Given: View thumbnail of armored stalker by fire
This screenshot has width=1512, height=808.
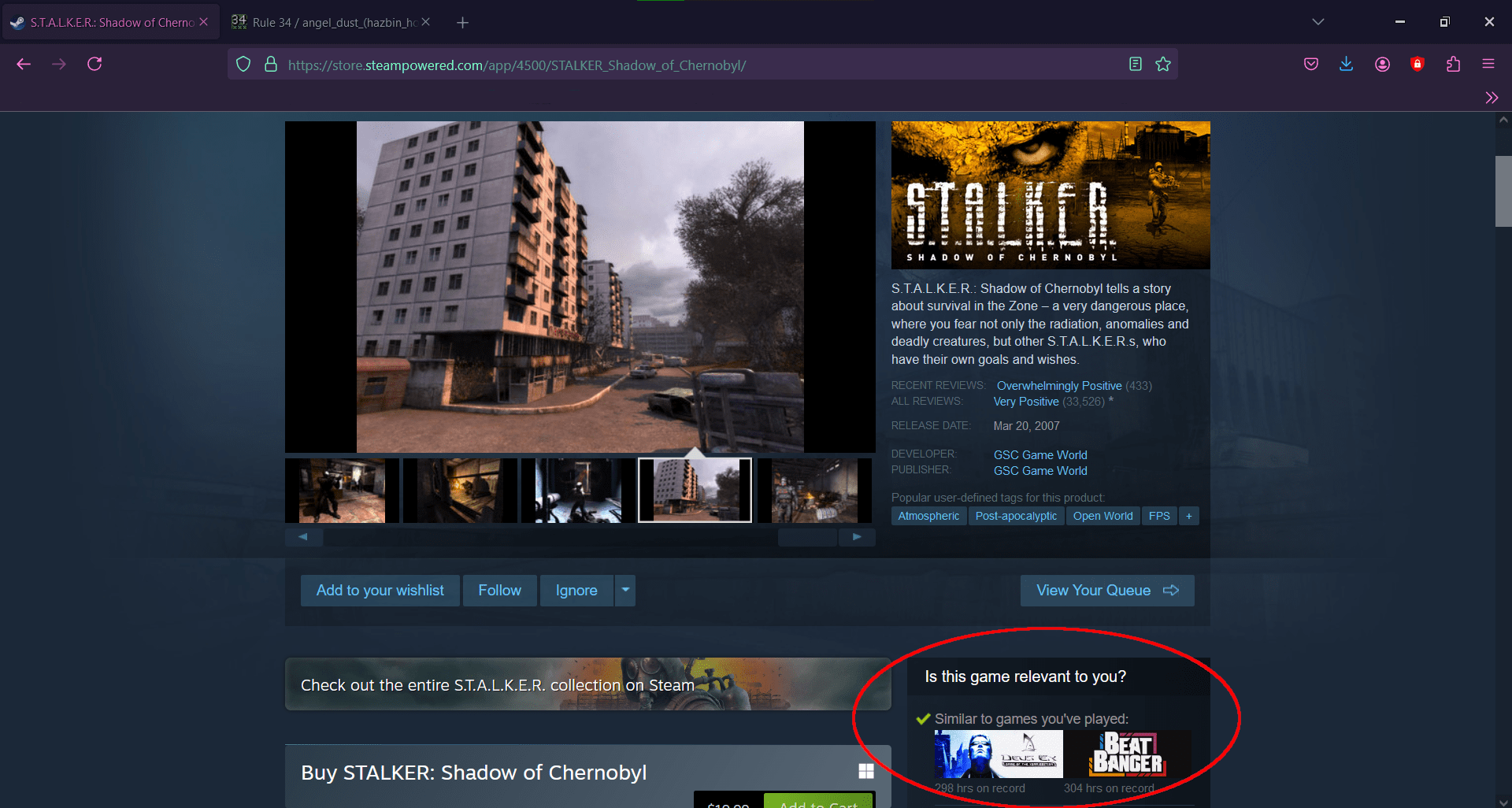Looking at the screenshot, I should 814,491.
